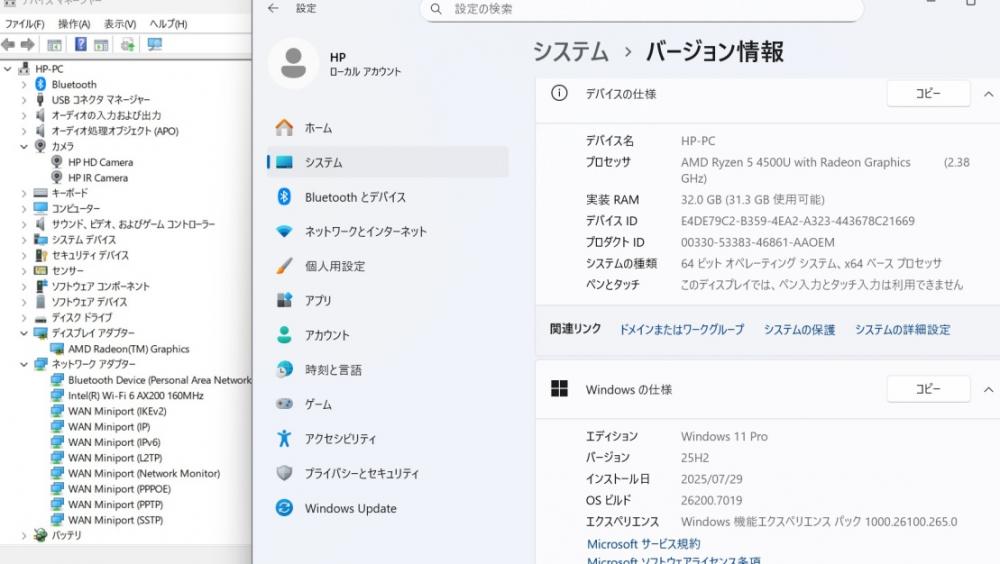Open ドメインまたはワークグループ link

682,330
